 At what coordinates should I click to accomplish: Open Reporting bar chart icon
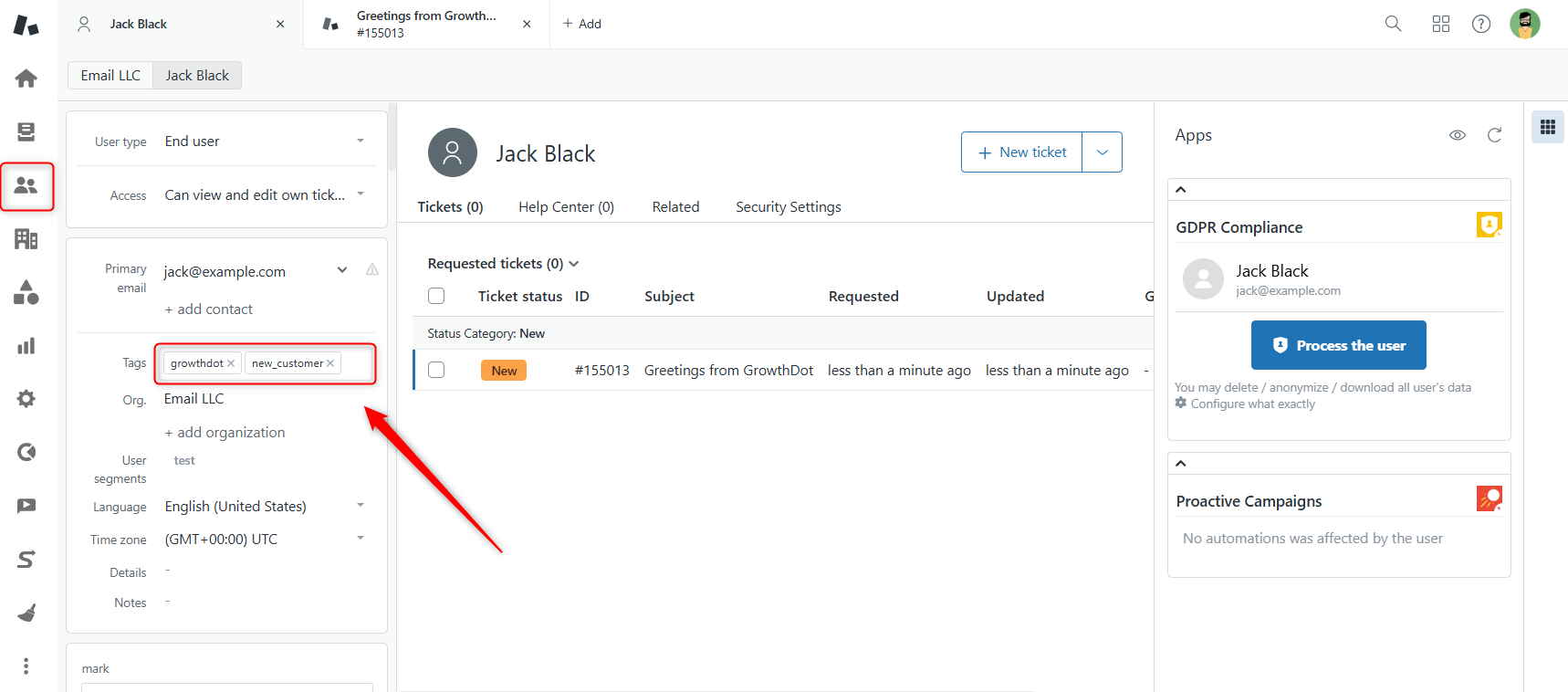tap(26, 346)
